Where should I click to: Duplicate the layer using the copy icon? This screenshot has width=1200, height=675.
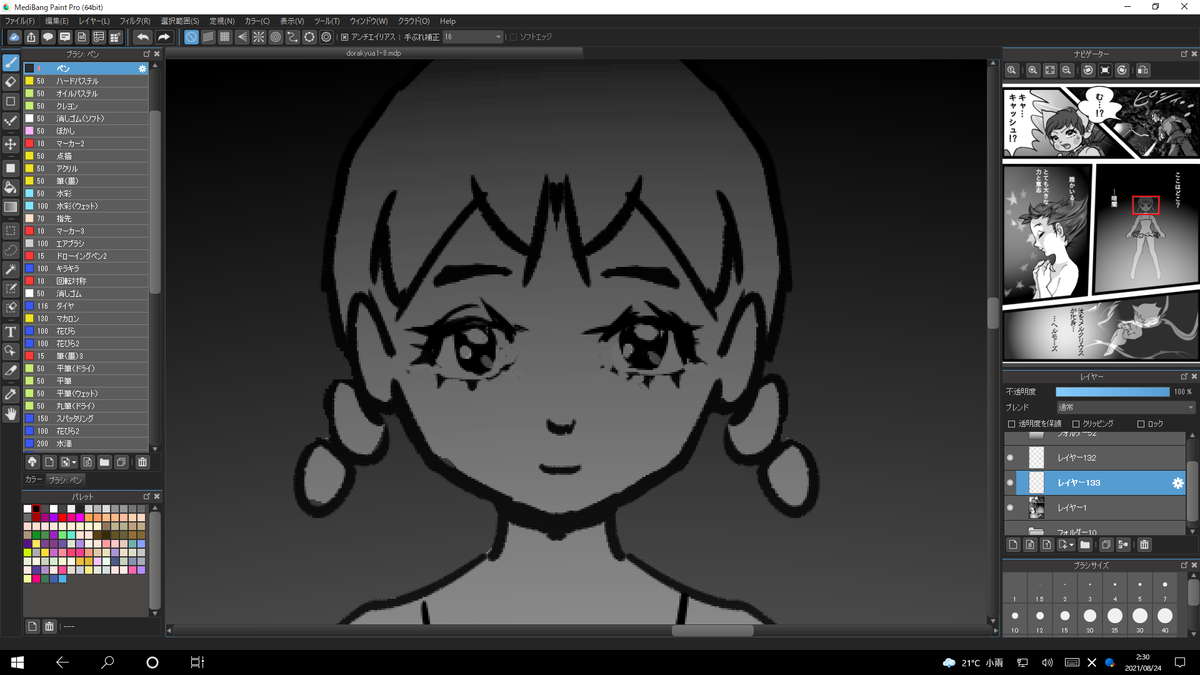[x=1106, y=545]
